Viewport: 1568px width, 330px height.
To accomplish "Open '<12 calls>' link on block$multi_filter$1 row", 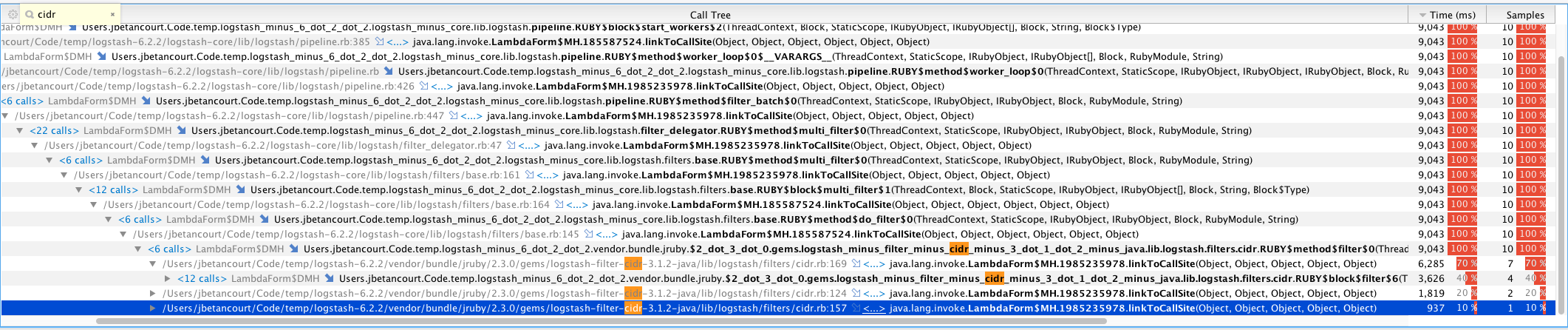I will pos(112,190).
